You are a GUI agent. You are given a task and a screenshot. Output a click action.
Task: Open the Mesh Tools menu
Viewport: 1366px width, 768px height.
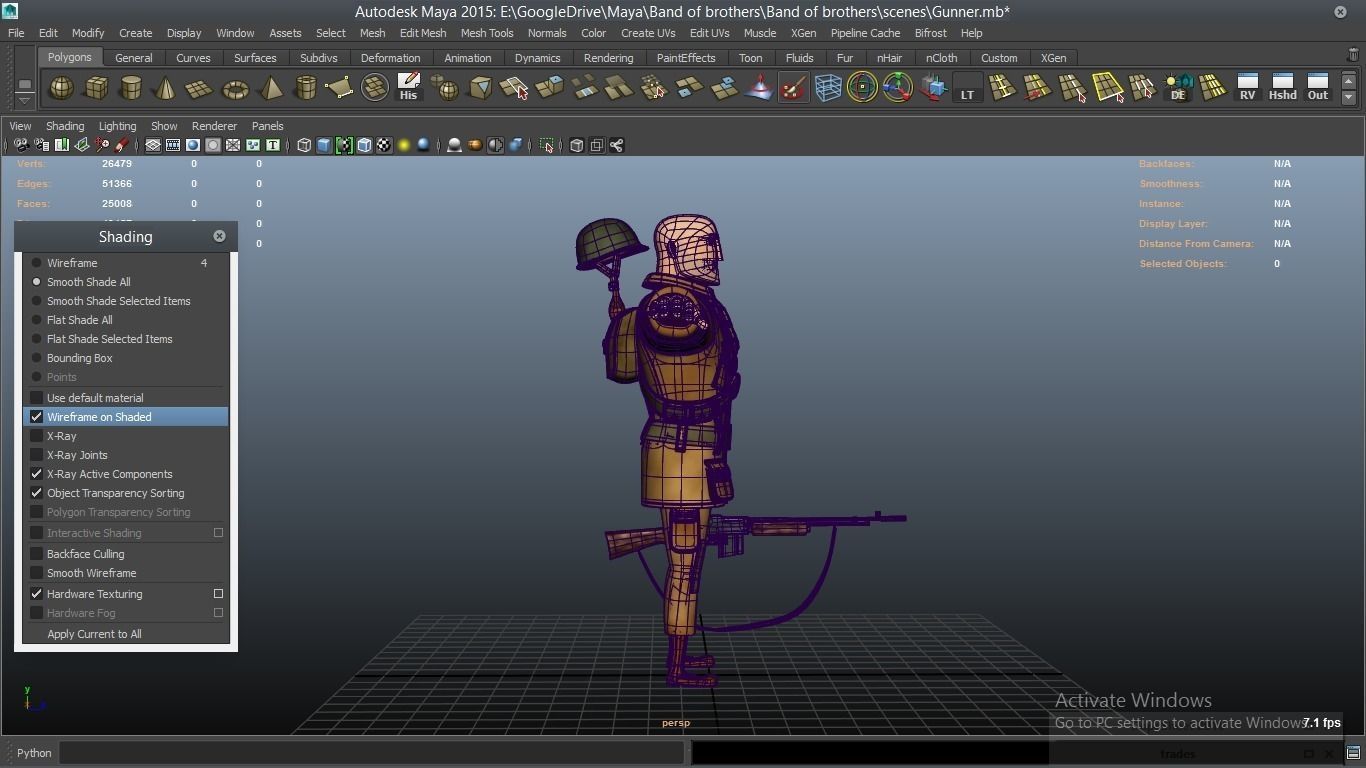(487, 33)
